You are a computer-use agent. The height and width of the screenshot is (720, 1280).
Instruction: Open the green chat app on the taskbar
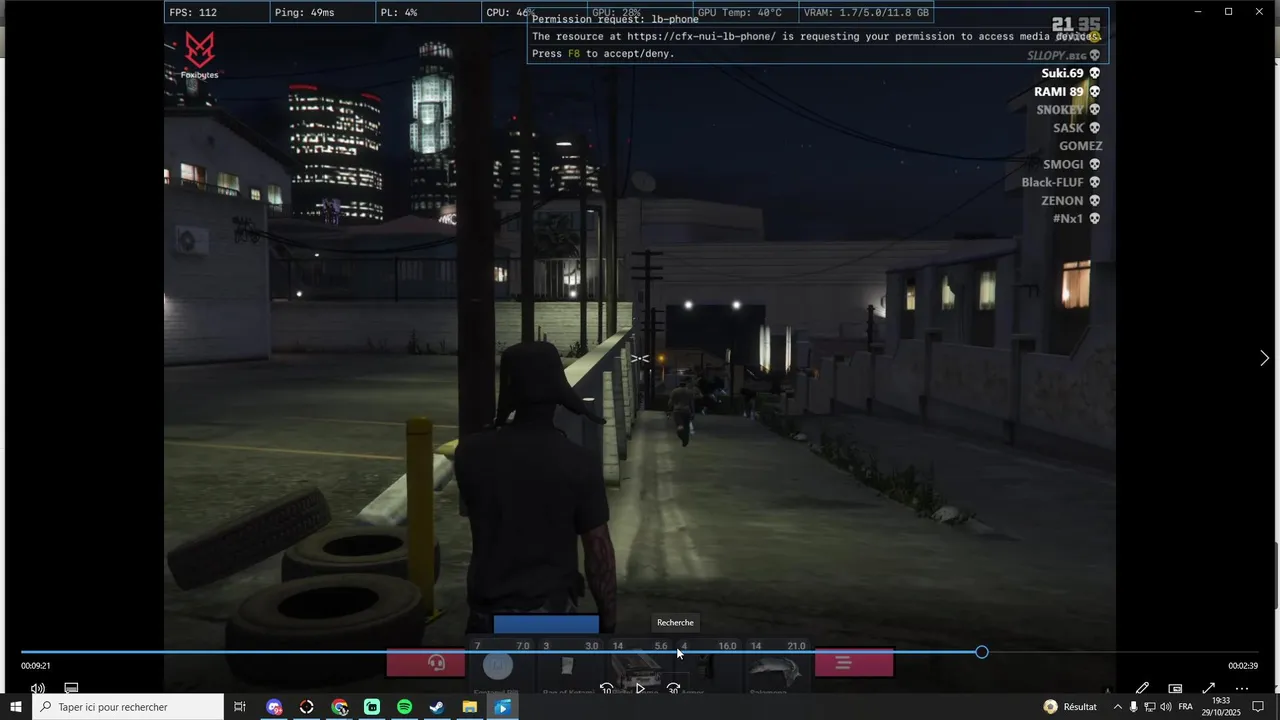tap(372, 707)
